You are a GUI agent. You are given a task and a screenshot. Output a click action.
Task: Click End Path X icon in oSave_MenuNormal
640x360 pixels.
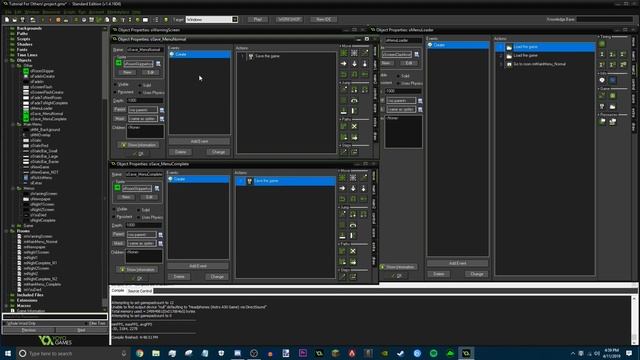354,127
